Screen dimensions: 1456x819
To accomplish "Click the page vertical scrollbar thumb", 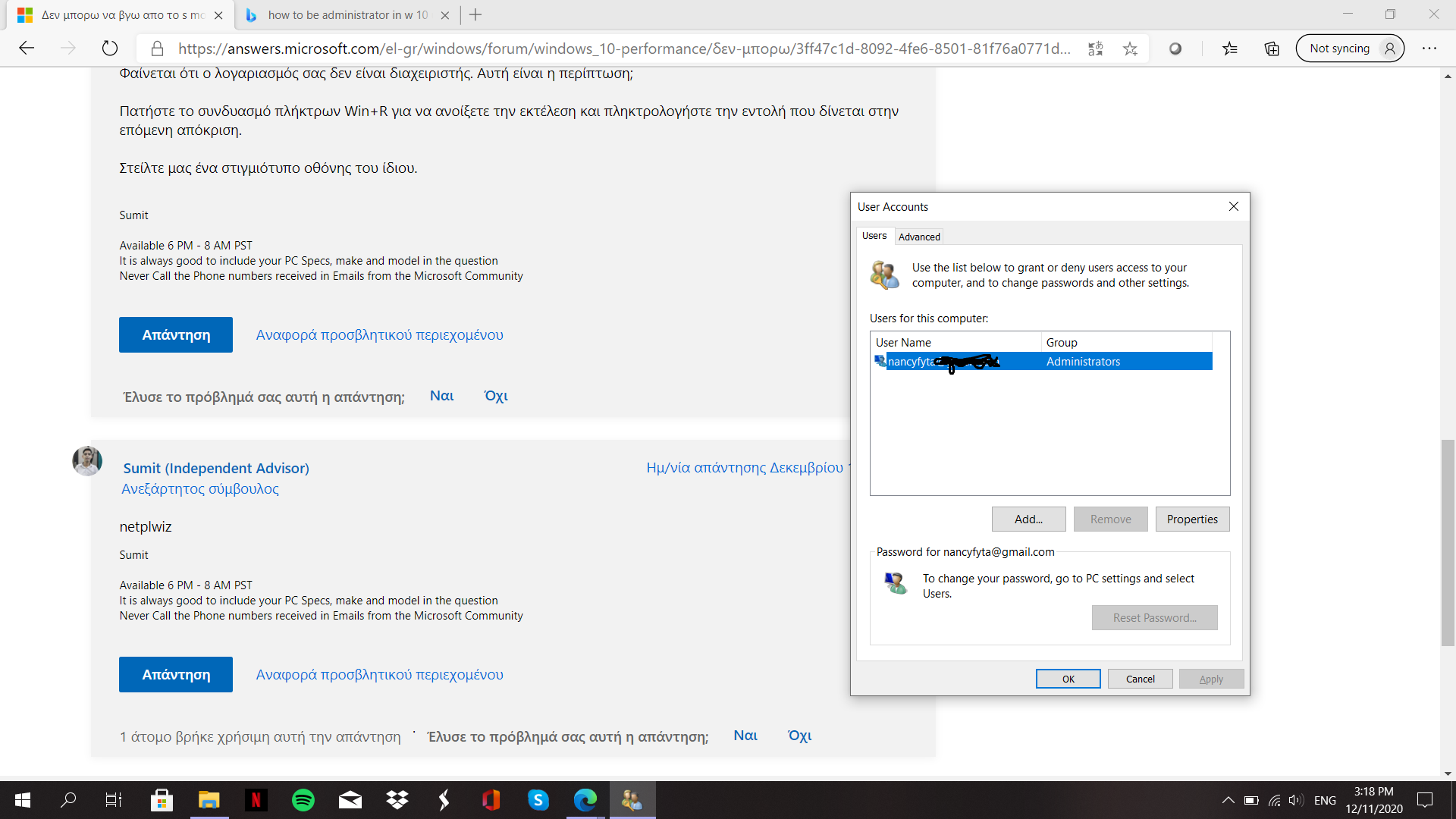I will pyautogui.click(x=1448, y=542).
